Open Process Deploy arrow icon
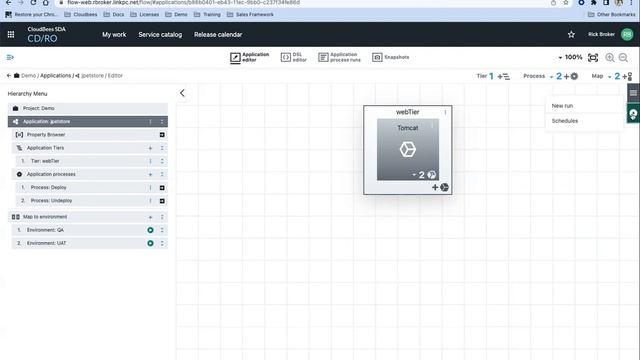The width and height of the screenshot is (640, 360). (162, 188)
